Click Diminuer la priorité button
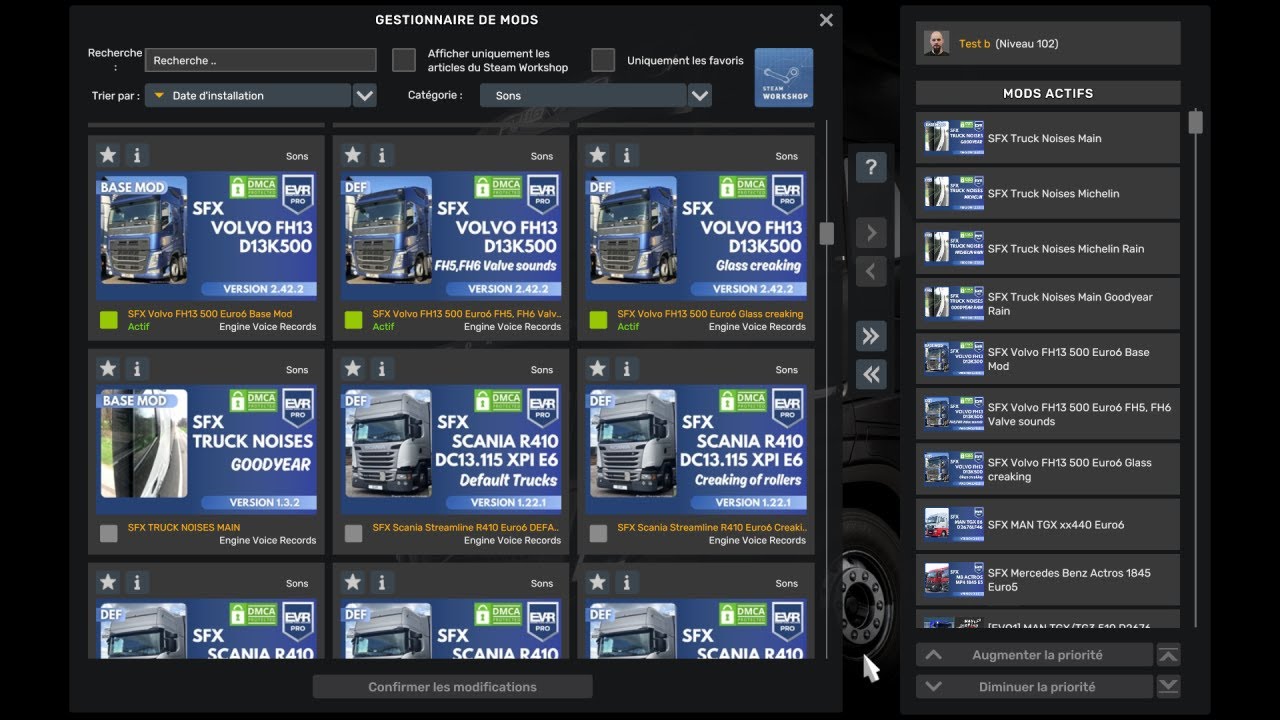This screenshot has height=720, width=1280. point(1035,687)
